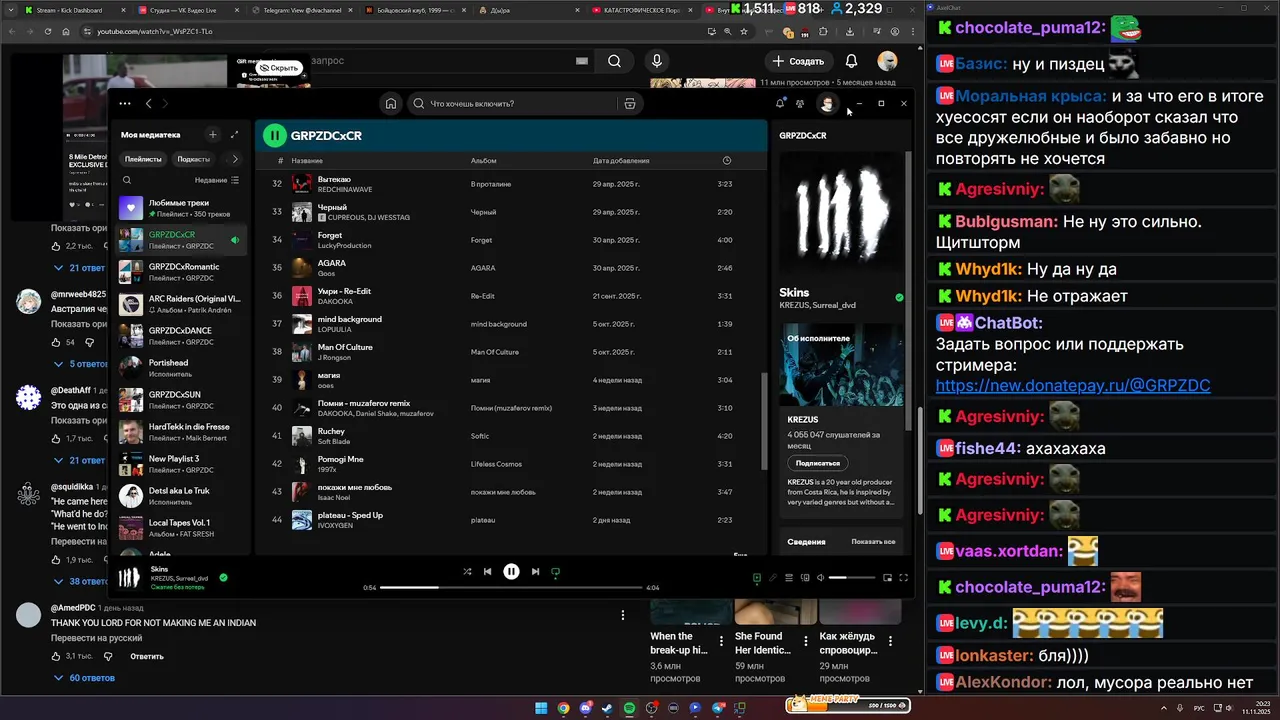Toggle the saved checkmark next to Skins in player bar
Image resolution: width=1280 pixels, height=720 pixels.
tap(223, 577)
